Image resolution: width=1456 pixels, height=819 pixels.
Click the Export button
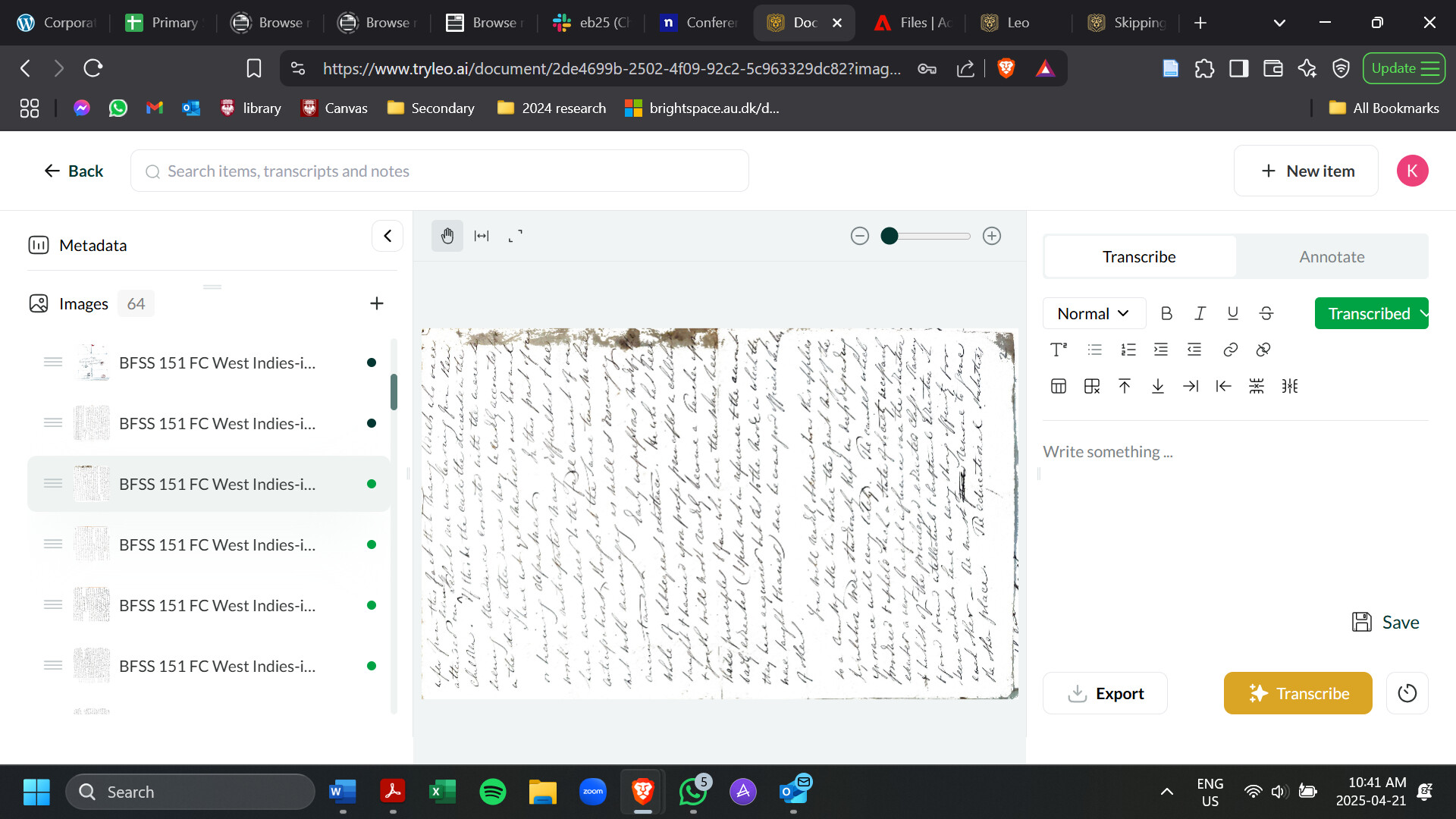coord(1105,693)
